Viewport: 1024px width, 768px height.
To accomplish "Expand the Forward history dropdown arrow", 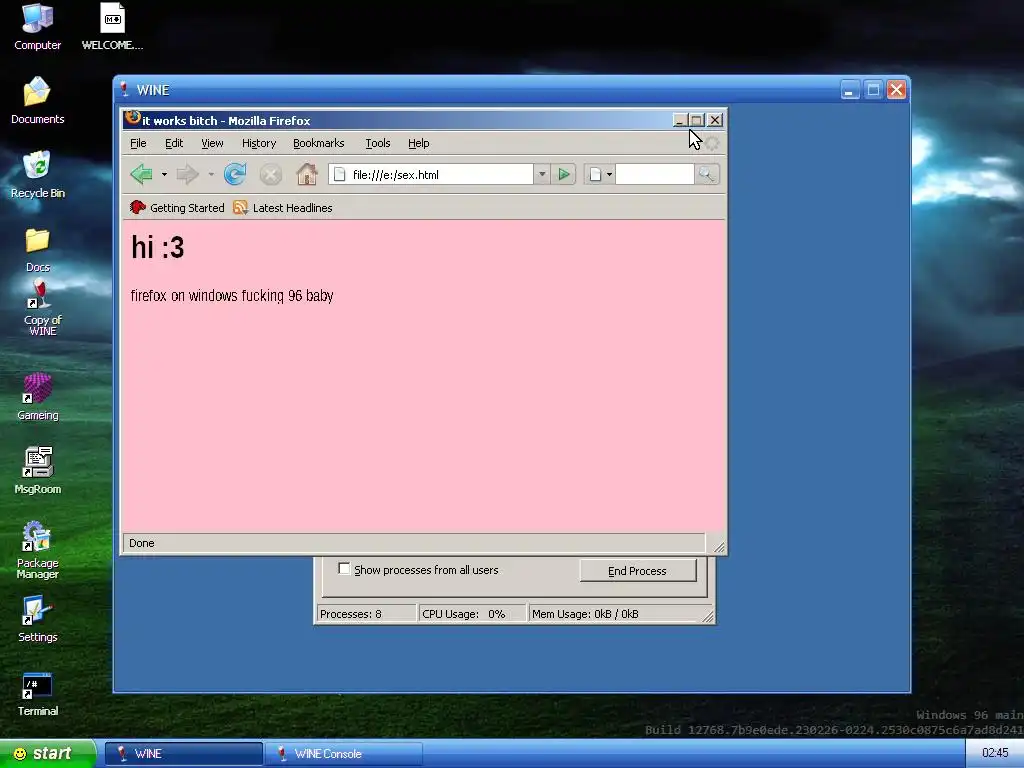I will click(210, 174).
